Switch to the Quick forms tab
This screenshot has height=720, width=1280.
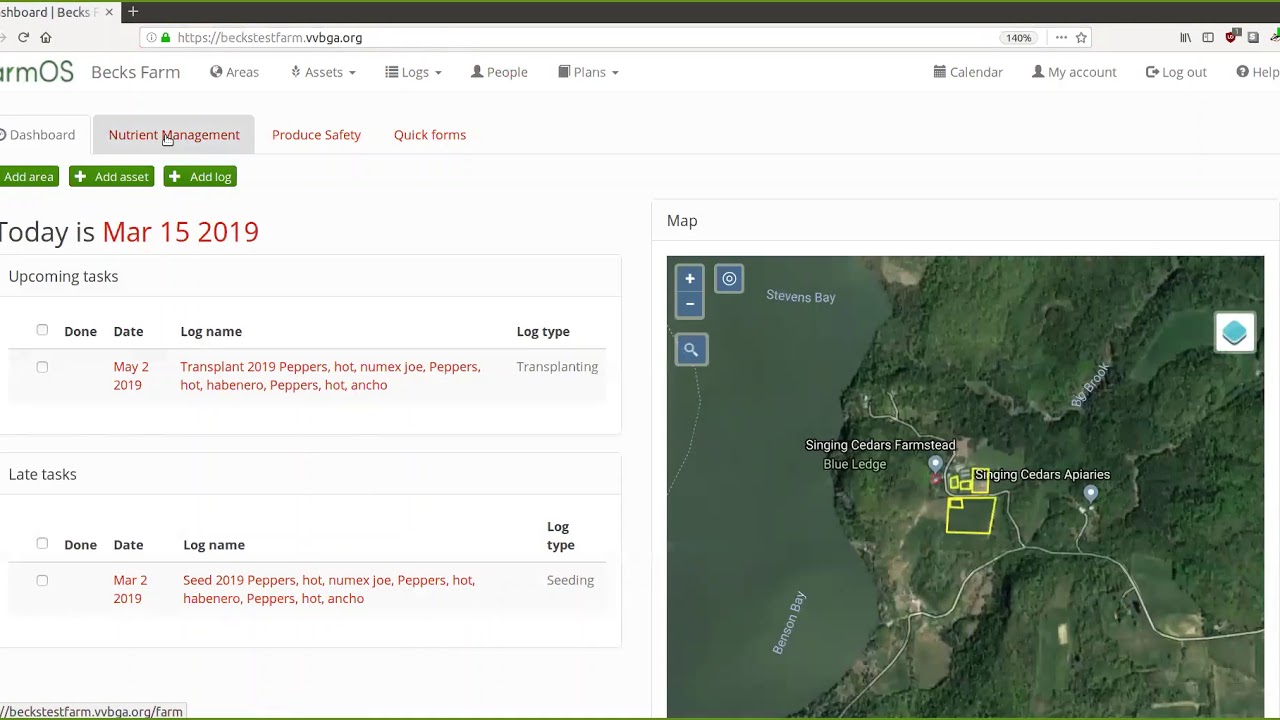click(430, 135)
